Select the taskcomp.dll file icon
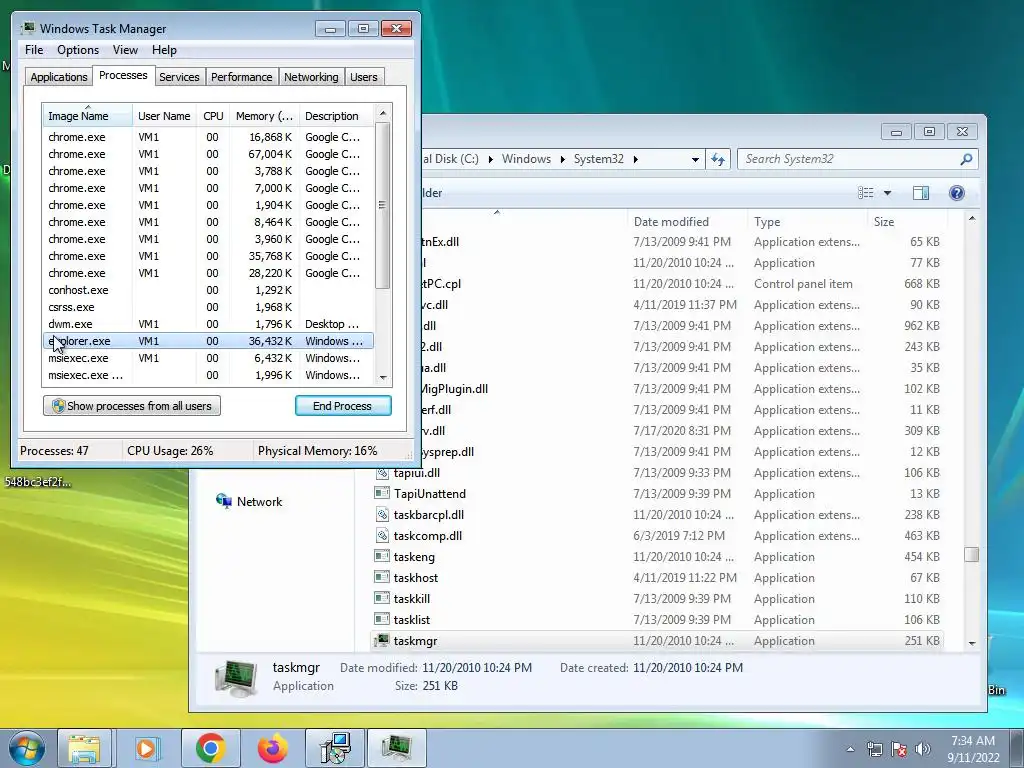Viewport: 1024px width, 768px height. (x=382, y=536)
